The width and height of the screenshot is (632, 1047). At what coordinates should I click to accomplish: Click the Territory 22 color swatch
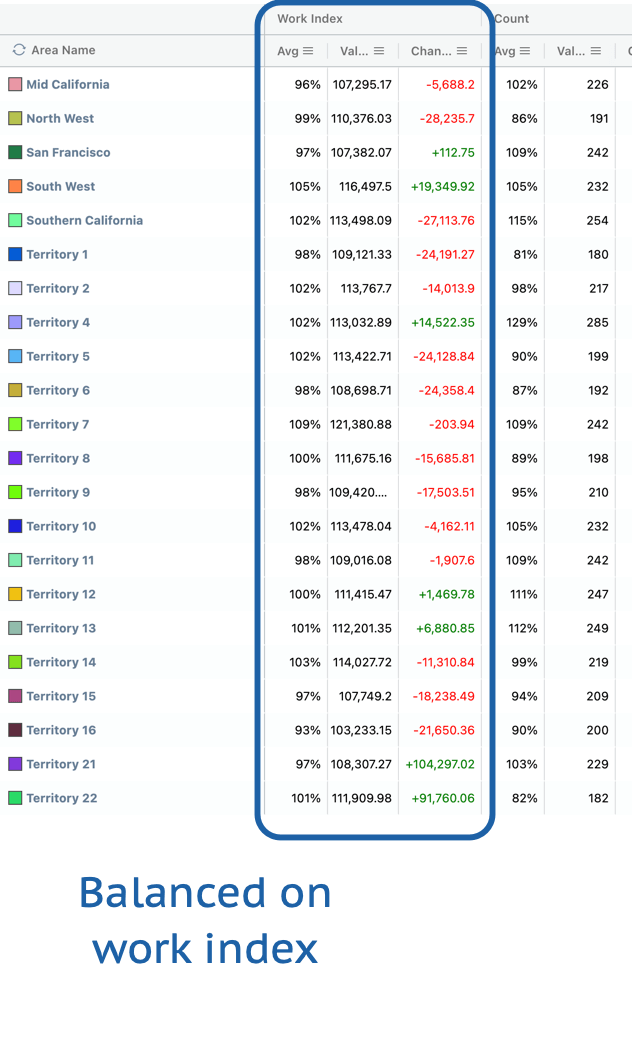pos(15,798)
